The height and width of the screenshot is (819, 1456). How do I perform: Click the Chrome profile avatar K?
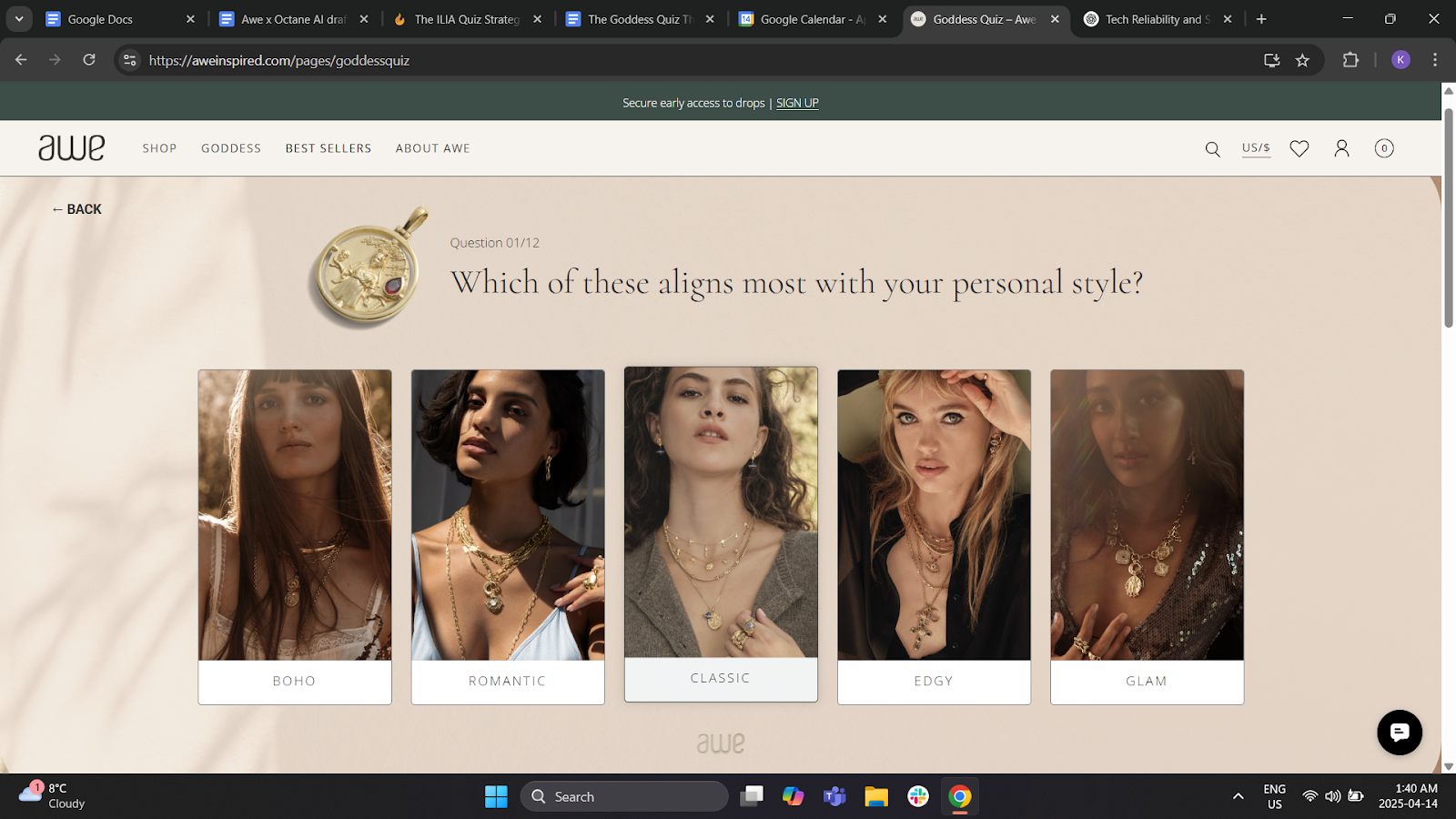coord(1400,60)
